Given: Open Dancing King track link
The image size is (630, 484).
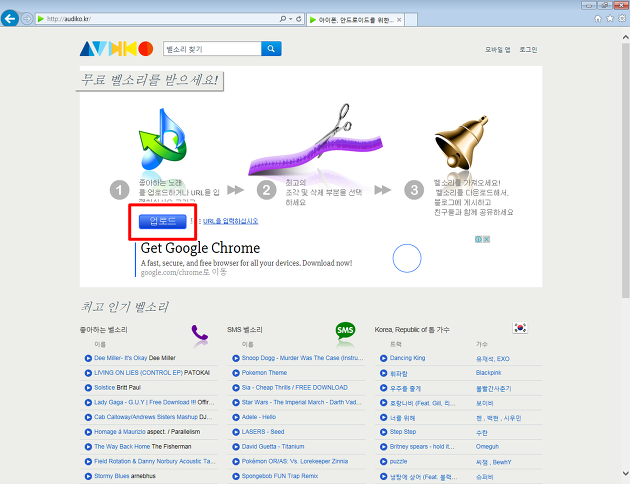Looking at the screenshot, I should tap(407, 358).
